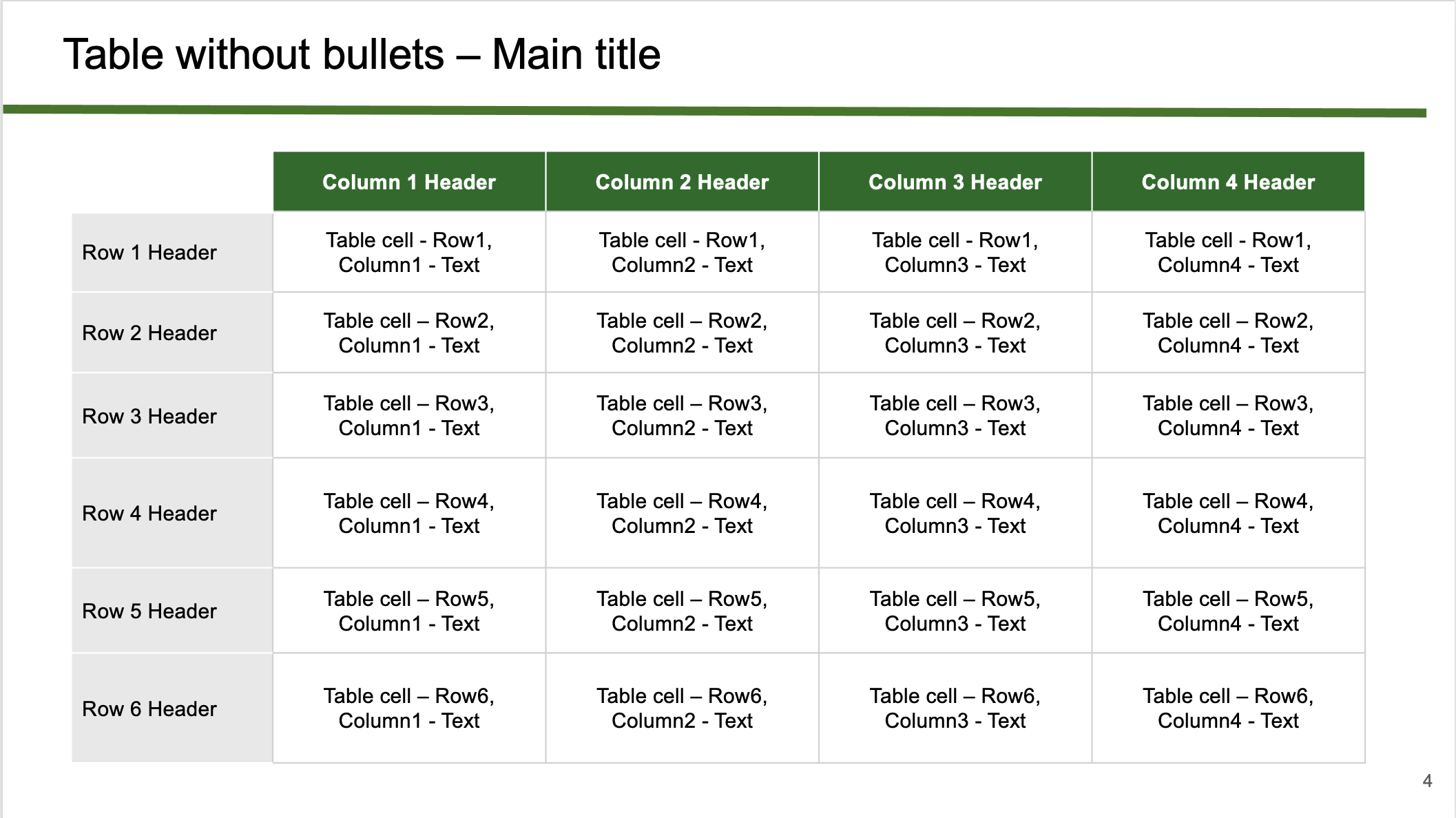Select the Row4, Column4 table cell

tap(1228, 513)
